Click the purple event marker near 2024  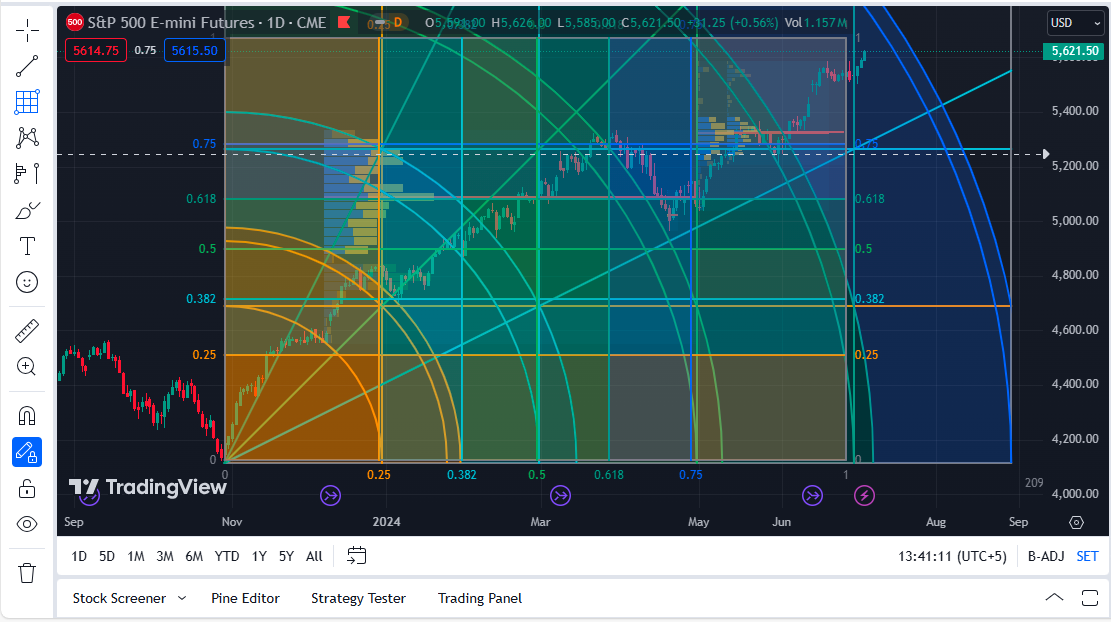point(331,495)
